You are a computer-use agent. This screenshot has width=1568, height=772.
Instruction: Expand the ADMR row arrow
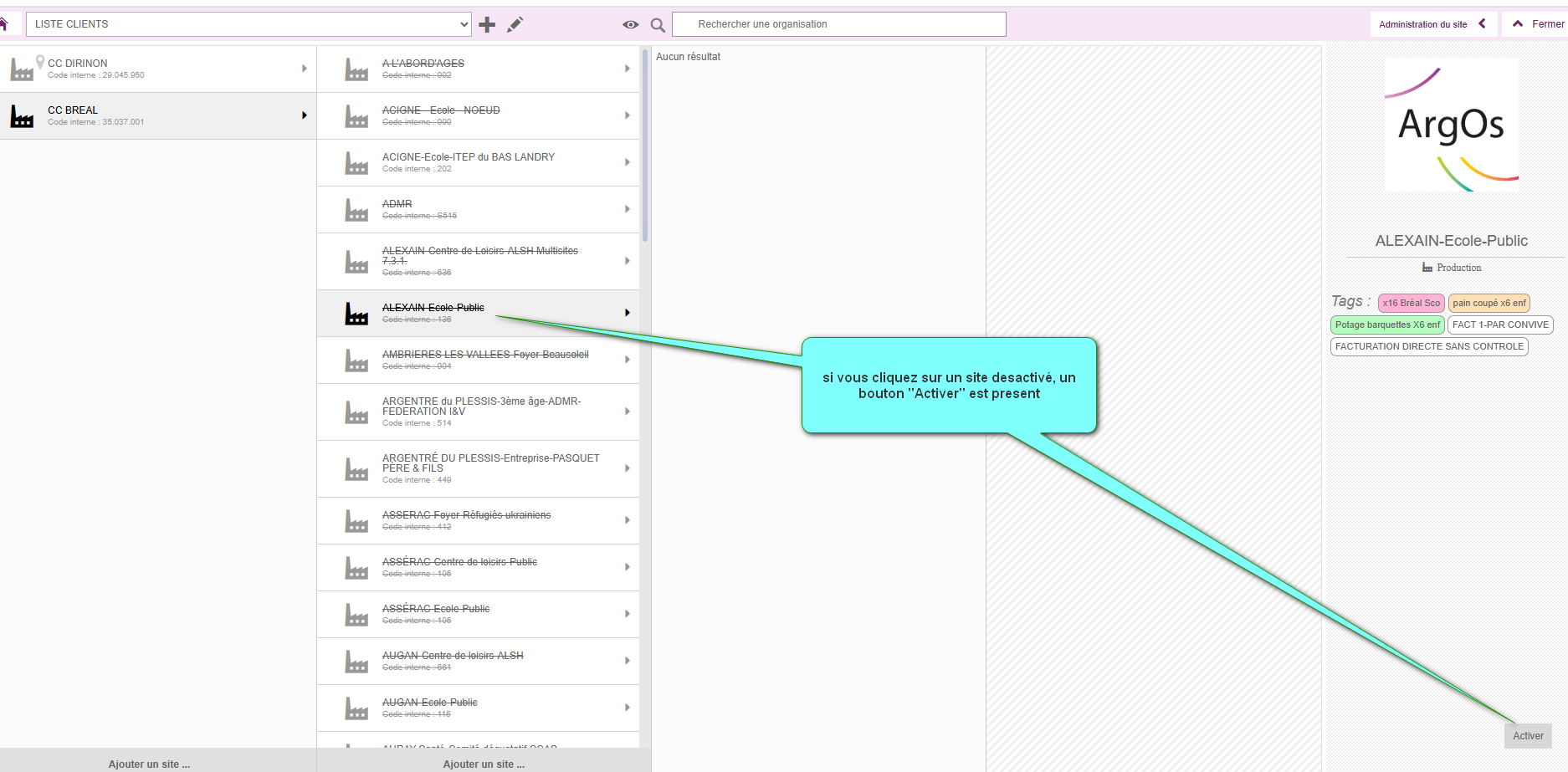point(628,209)
